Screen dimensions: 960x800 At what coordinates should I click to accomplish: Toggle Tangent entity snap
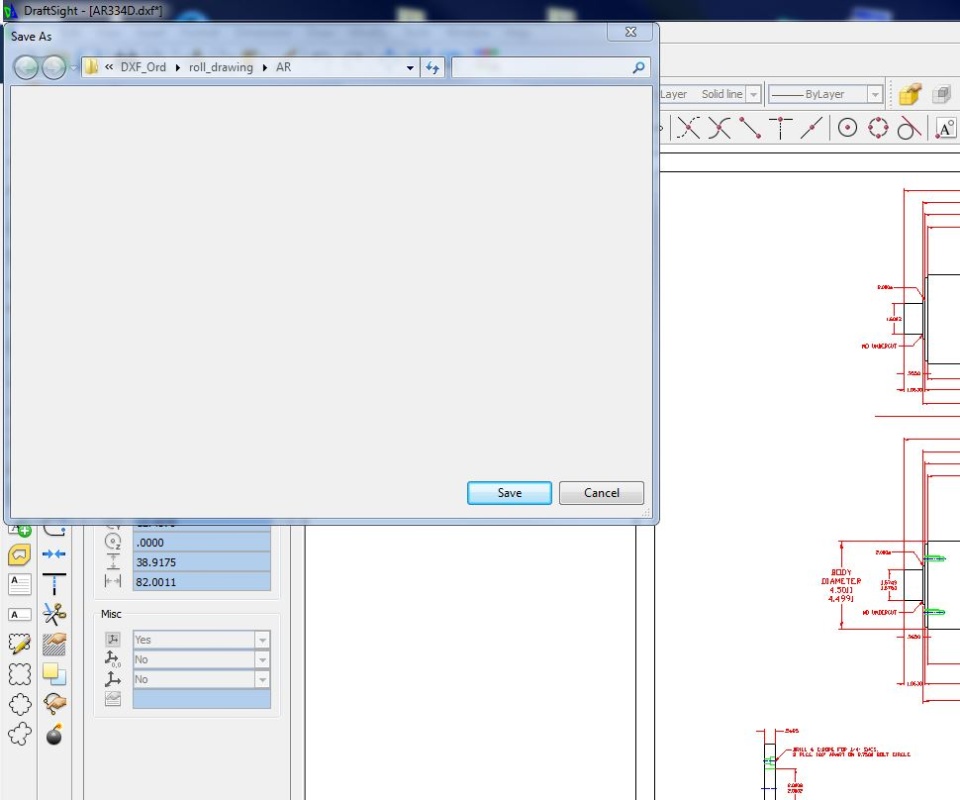click(909, 128)
